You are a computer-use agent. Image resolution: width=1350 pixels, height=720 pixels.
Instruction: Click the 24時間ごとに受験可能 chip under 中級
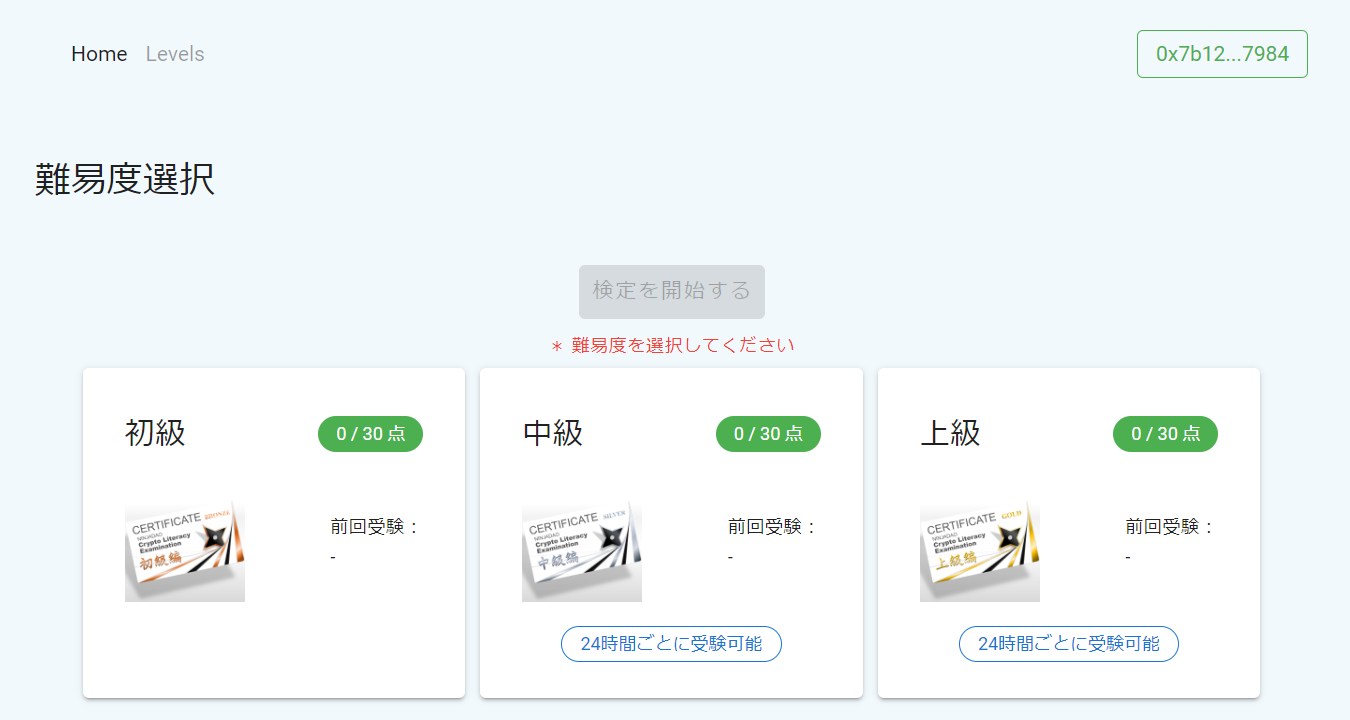pyautogui.click(x=671, y=644)
